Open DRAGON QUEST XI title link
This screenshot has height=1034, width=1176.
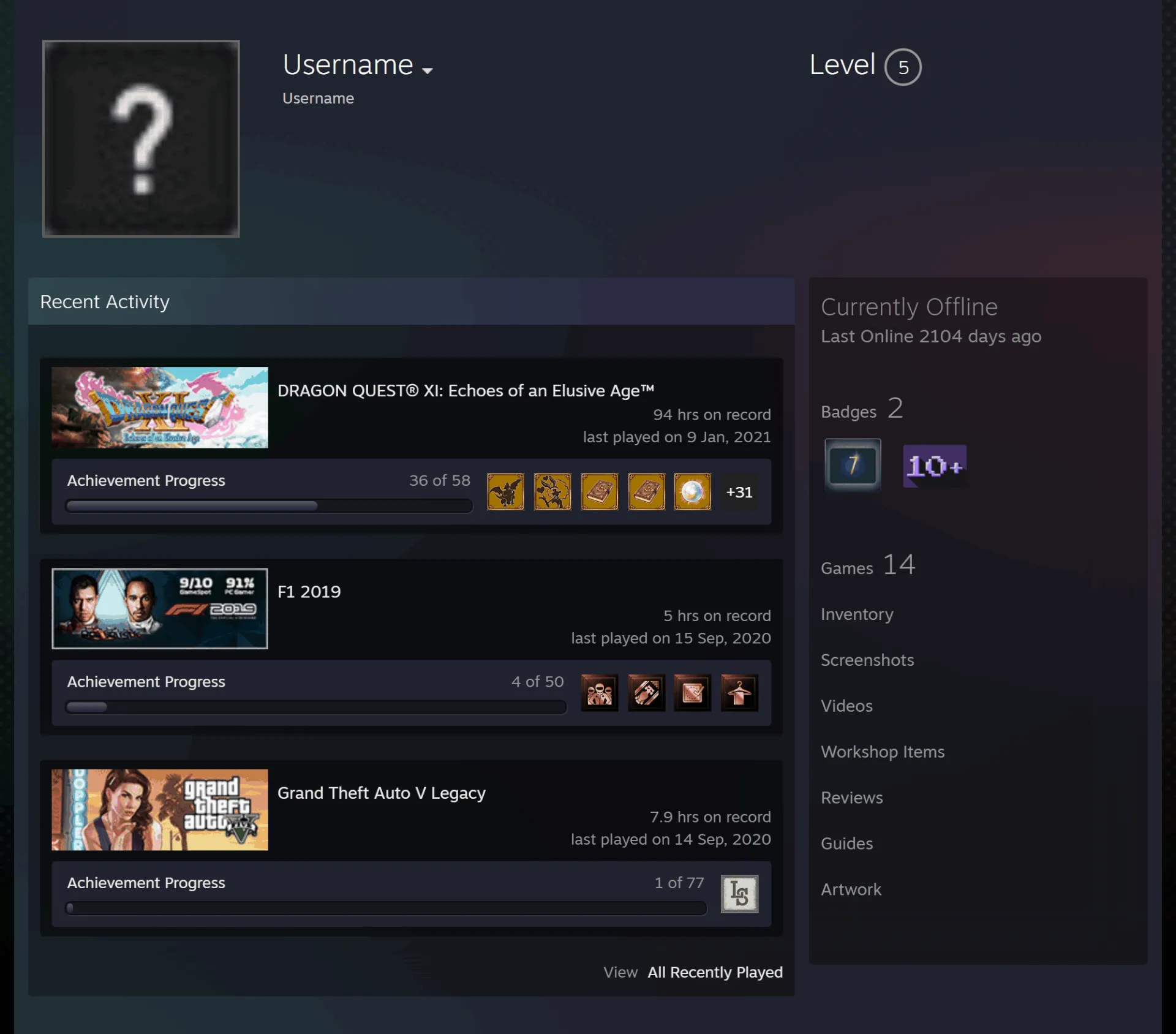[x=466, y=391]
